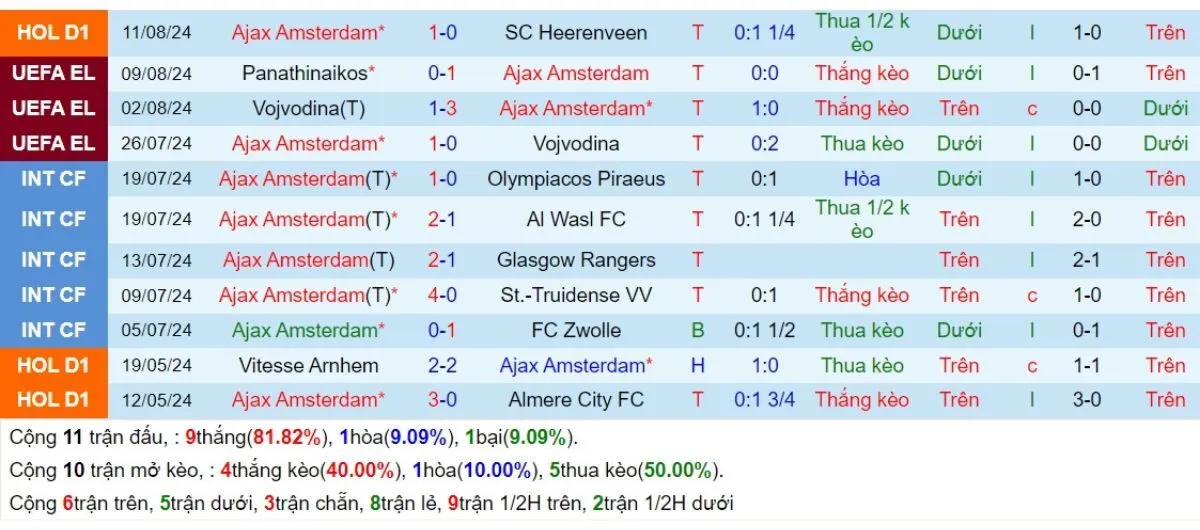The width and height of the screenshot is (1200, 530).
Task: Select the B result in Zwolle row
Action: pos(697,330)
